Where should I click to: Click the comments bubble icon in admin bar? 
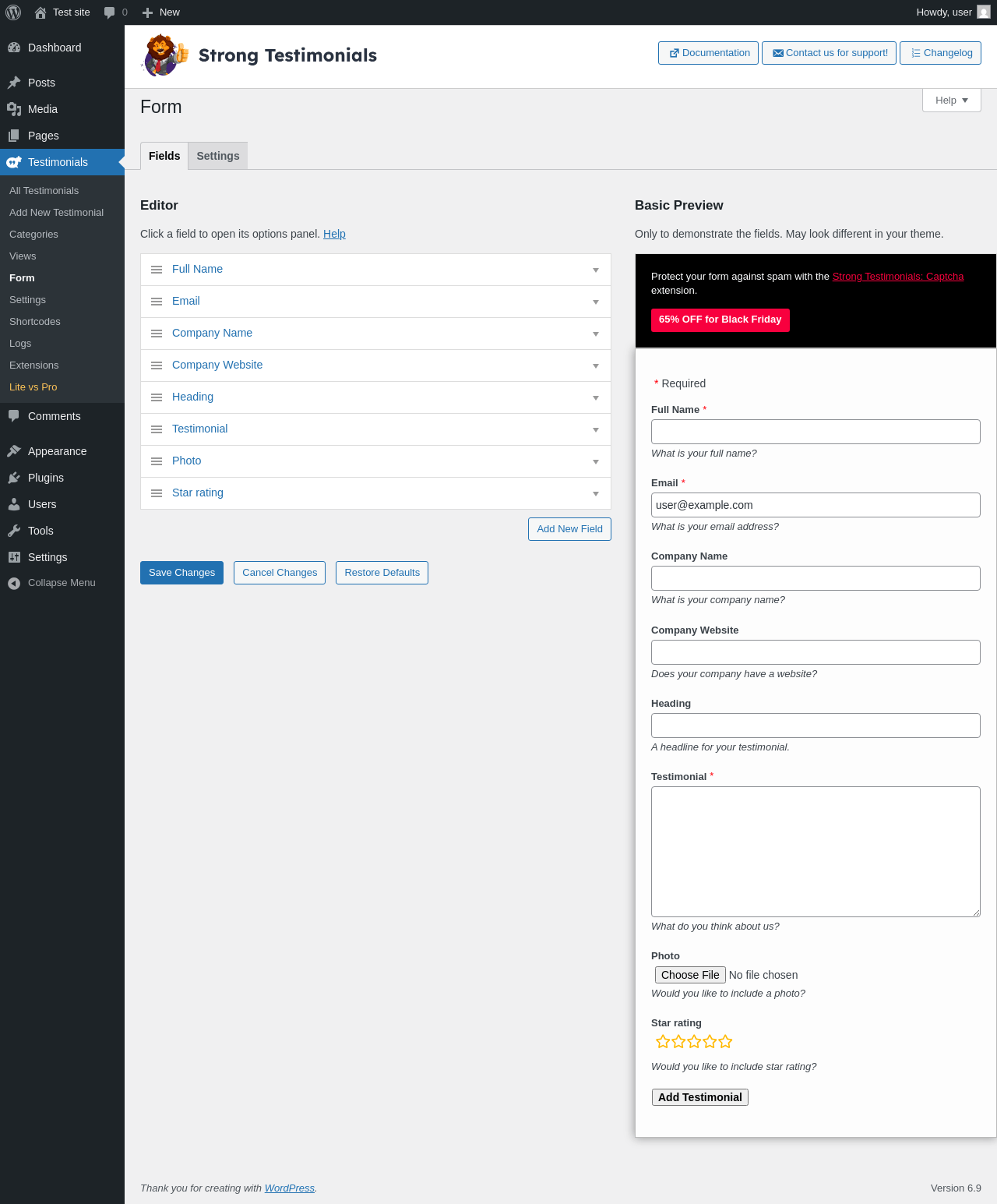coord(110,12)
